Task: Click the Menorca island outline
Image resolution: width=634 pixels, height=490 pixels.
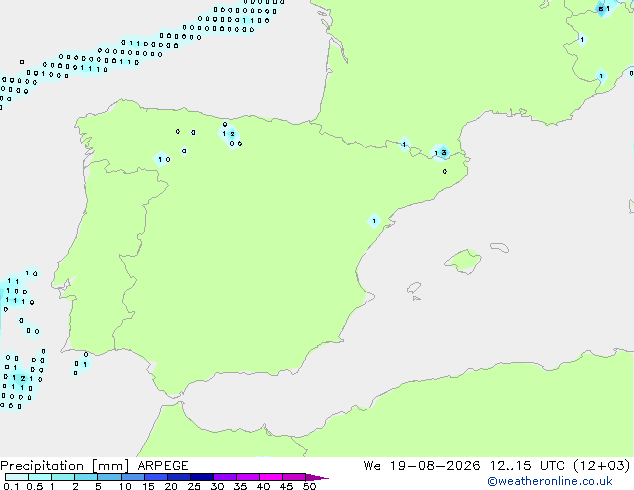Action: click(499, 247)
